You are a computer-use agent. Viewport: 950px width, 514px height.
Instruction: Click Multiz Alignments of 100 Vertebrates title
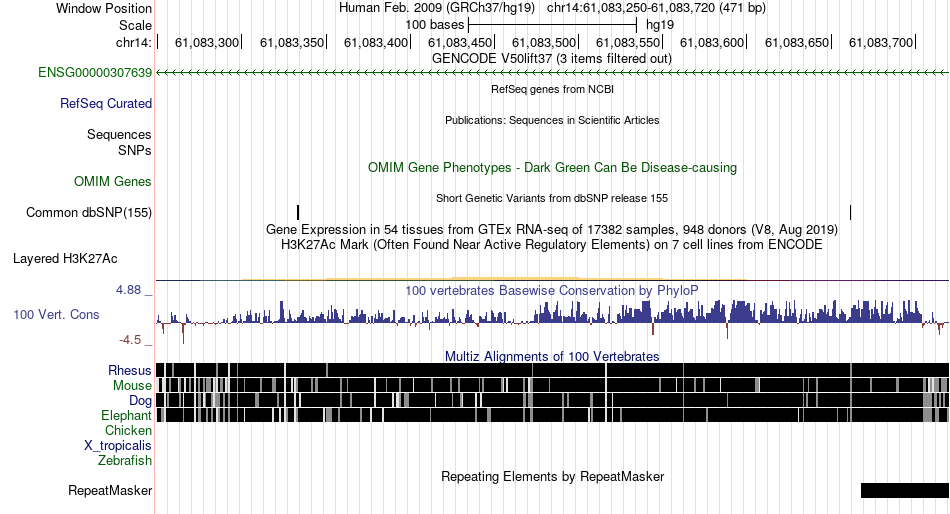[x=552, y=356]
